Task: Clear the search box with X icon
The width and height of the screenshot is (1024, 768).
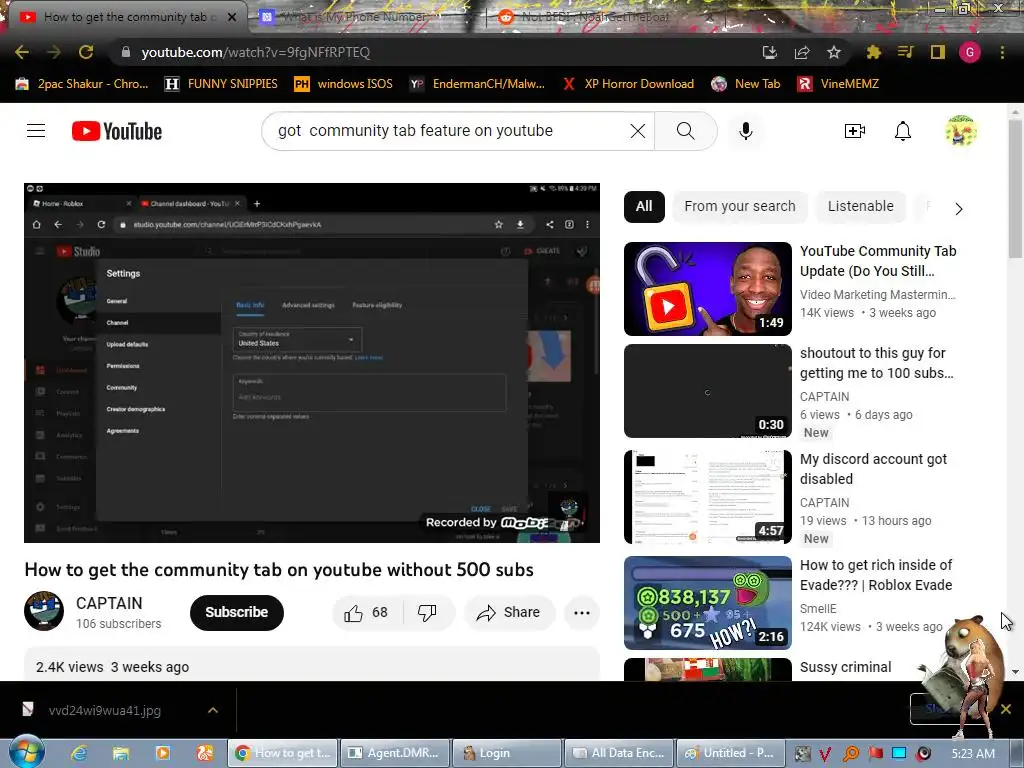Action: click(637, 131)
